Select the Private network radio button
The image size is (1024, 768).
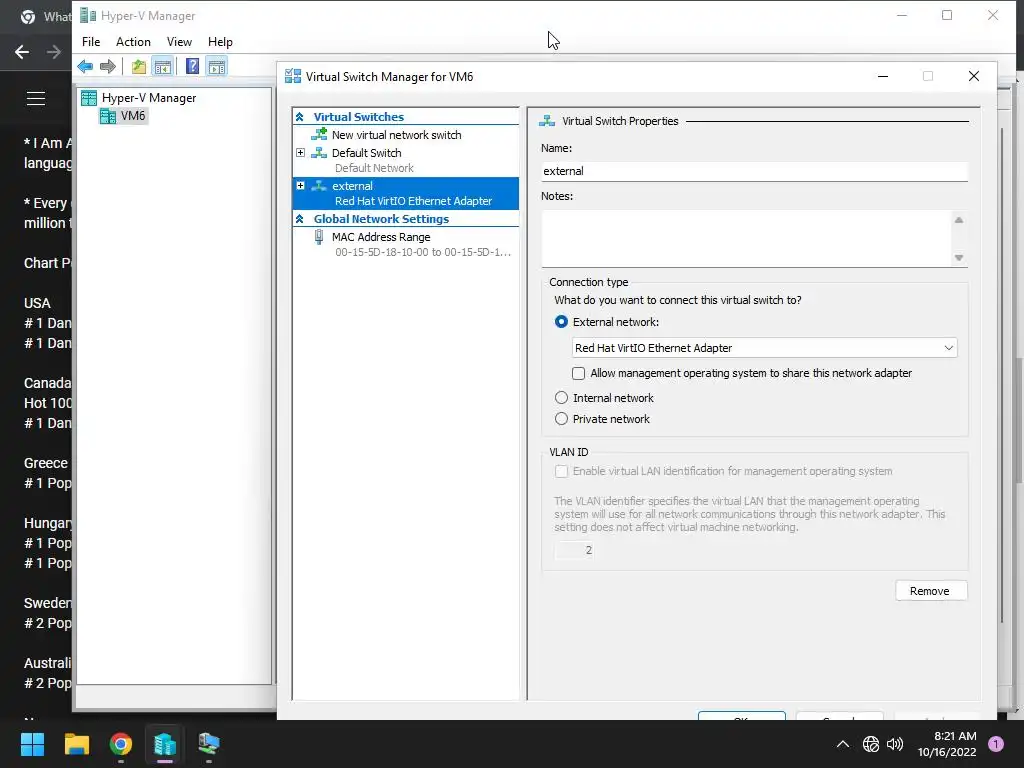[561, 419]
